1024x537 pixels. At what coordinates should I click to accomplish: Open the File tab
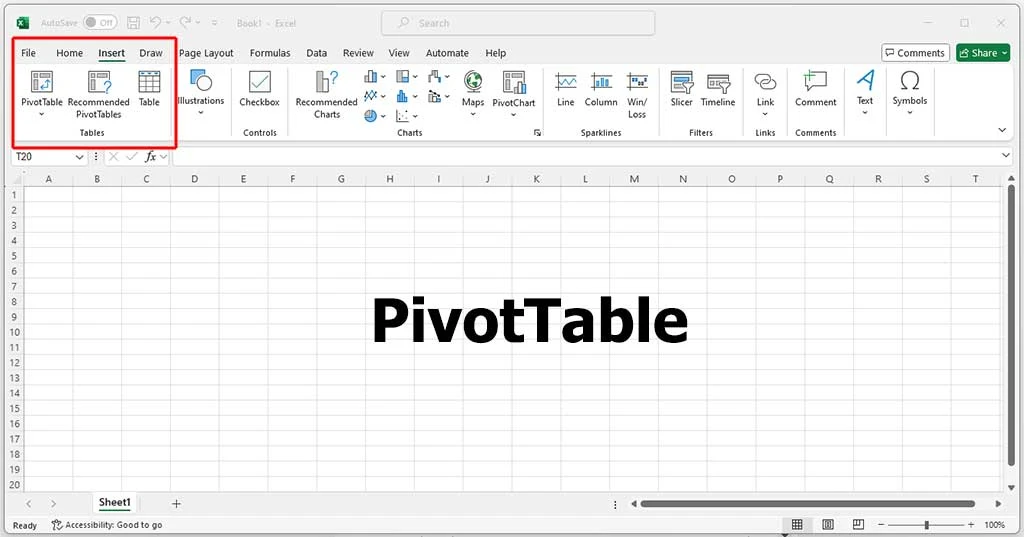click(x=29, y=53)
